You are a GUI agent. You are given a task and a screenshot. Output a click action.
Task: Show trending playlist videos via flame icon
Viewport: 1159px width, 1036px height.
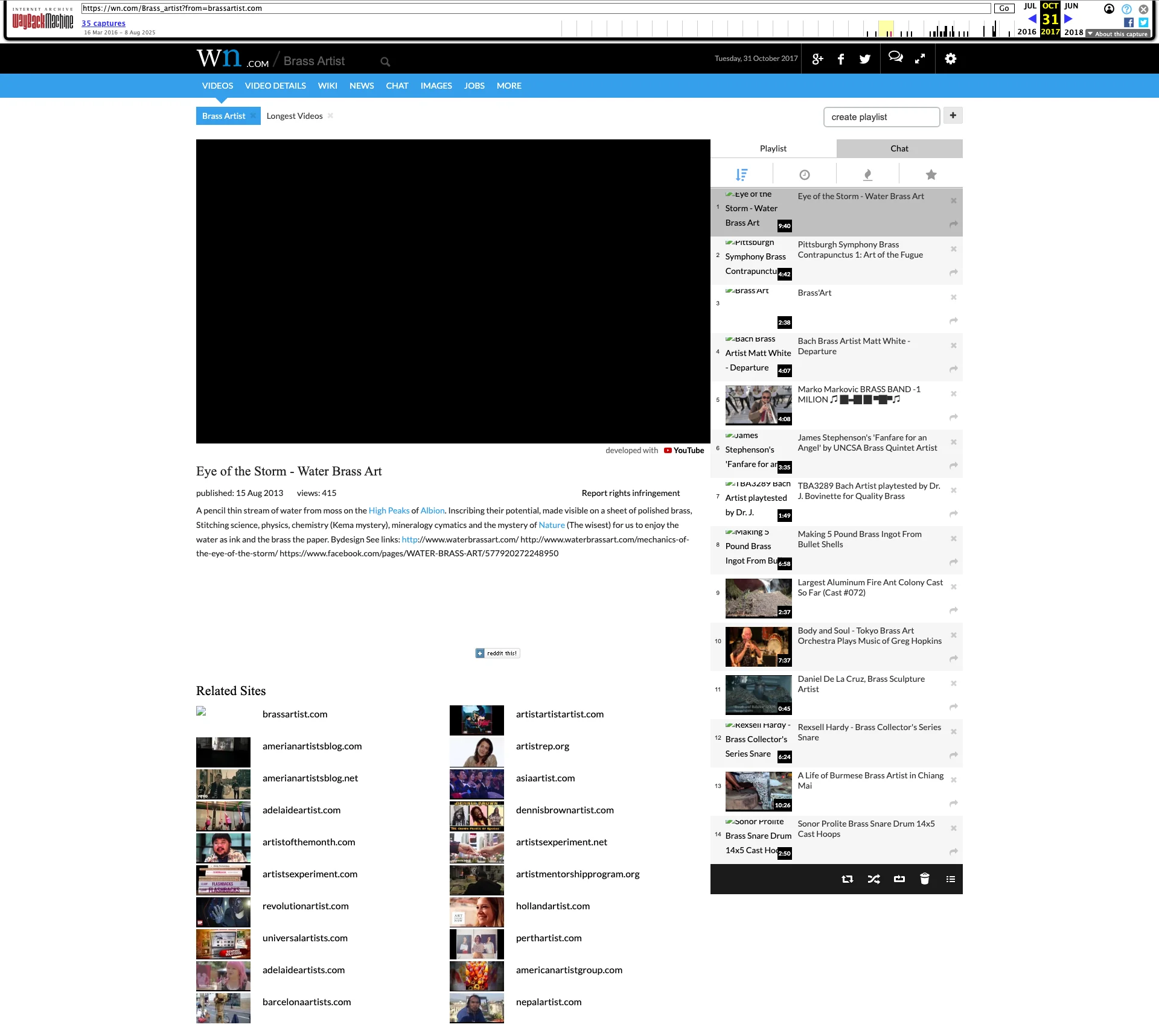(x=867, y=174)
